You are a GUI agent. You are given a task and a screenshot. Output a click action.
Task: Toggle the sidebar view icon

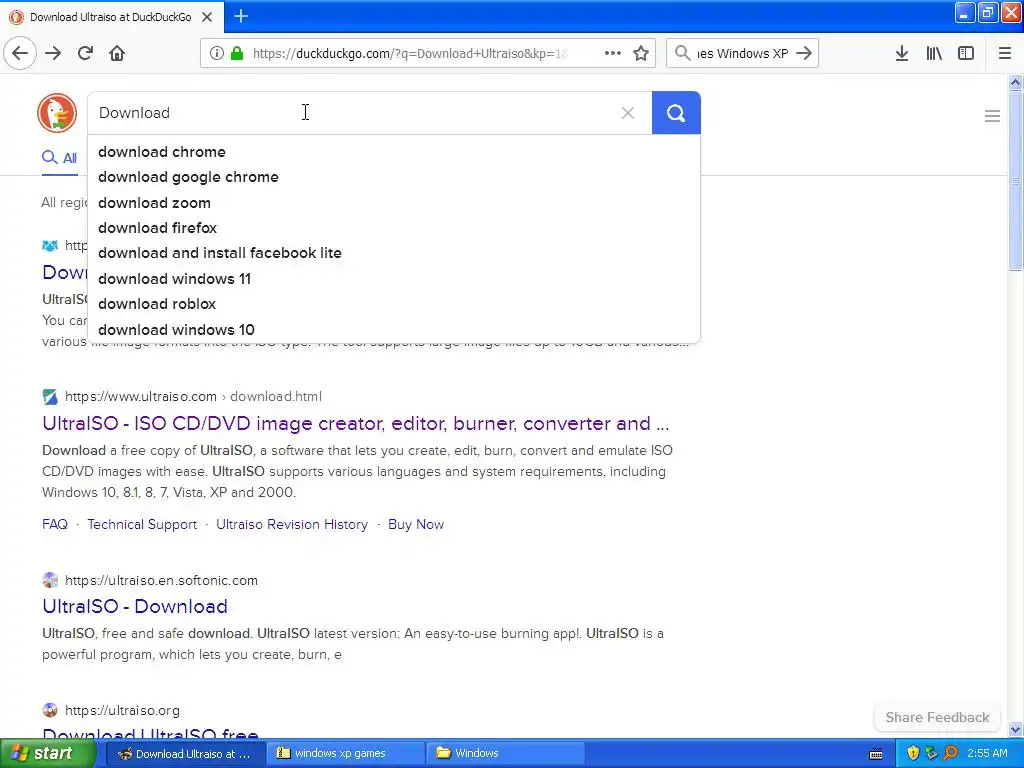tap(966, 53)
